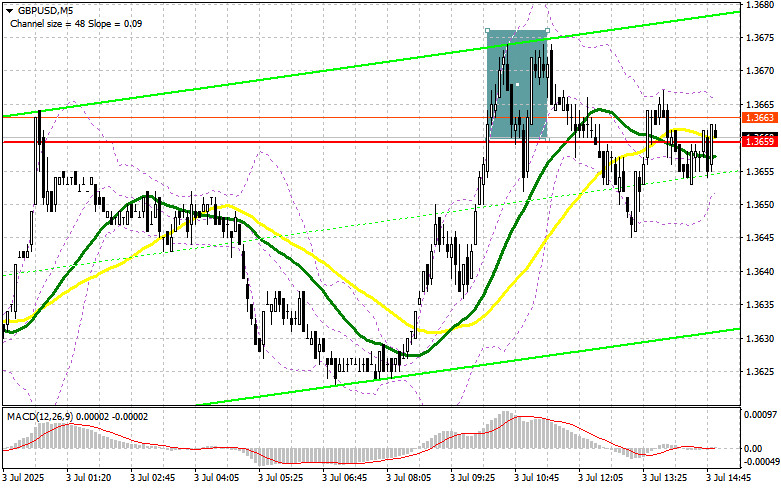This screenshot has width=781, height=489.
Task: Click the 1.3670 price axis label
Action: point(760,71)
